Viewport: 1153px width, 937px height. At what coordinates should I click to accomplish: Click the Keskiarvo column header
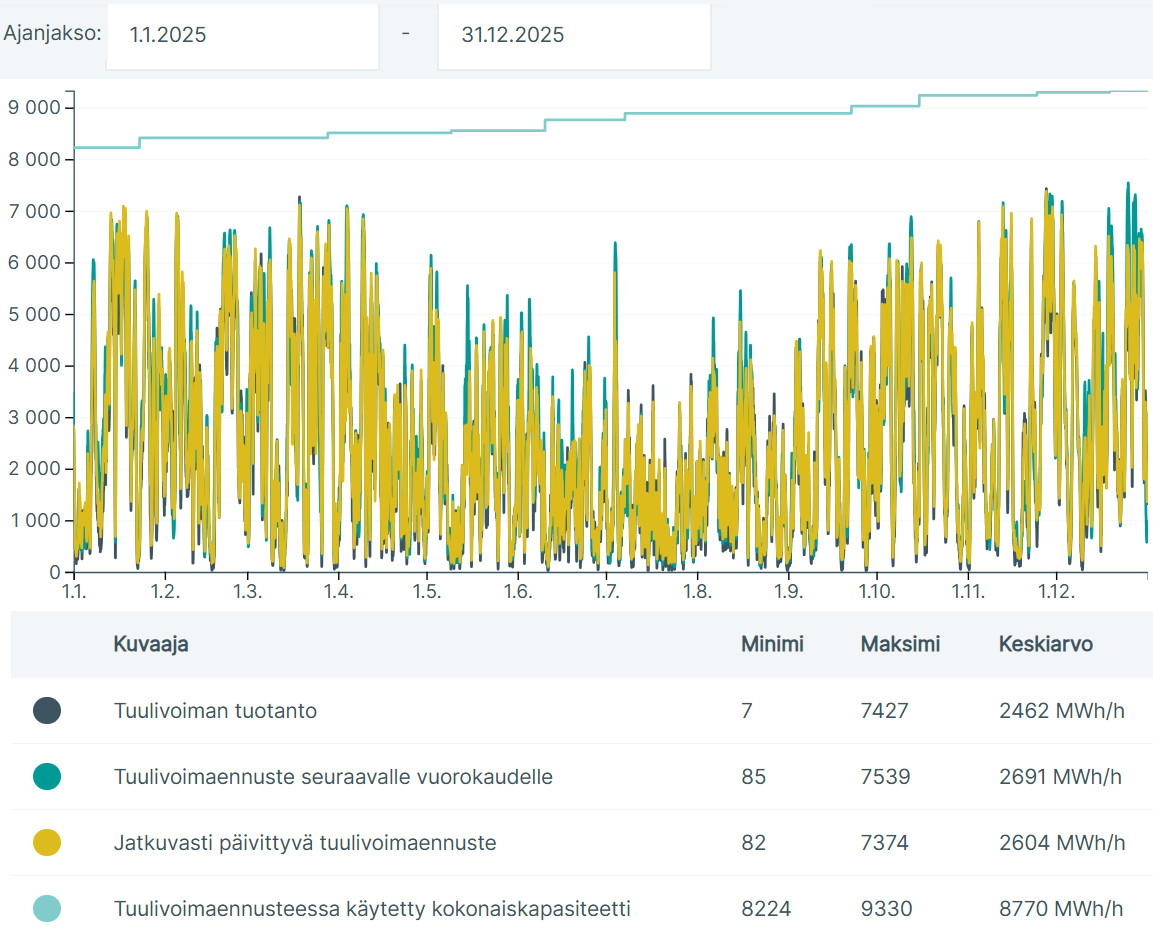coord(1045,644)
